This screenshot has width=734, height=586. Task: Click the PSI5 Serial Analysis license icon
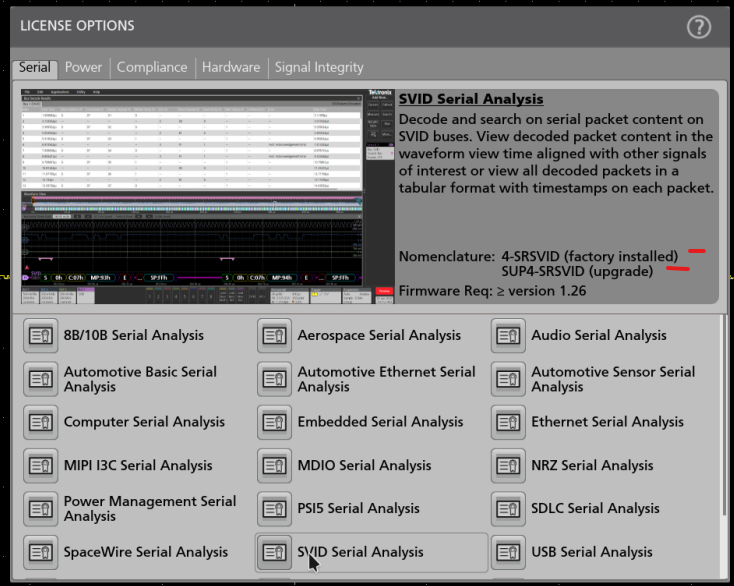pos(274,509)
